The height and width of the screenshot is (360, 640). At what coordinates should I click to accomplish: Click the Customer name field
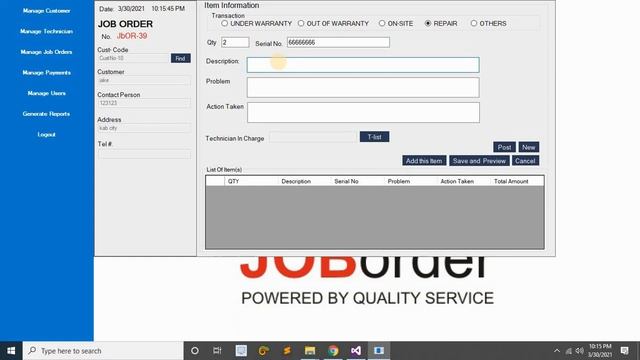[x=144, y=81]
